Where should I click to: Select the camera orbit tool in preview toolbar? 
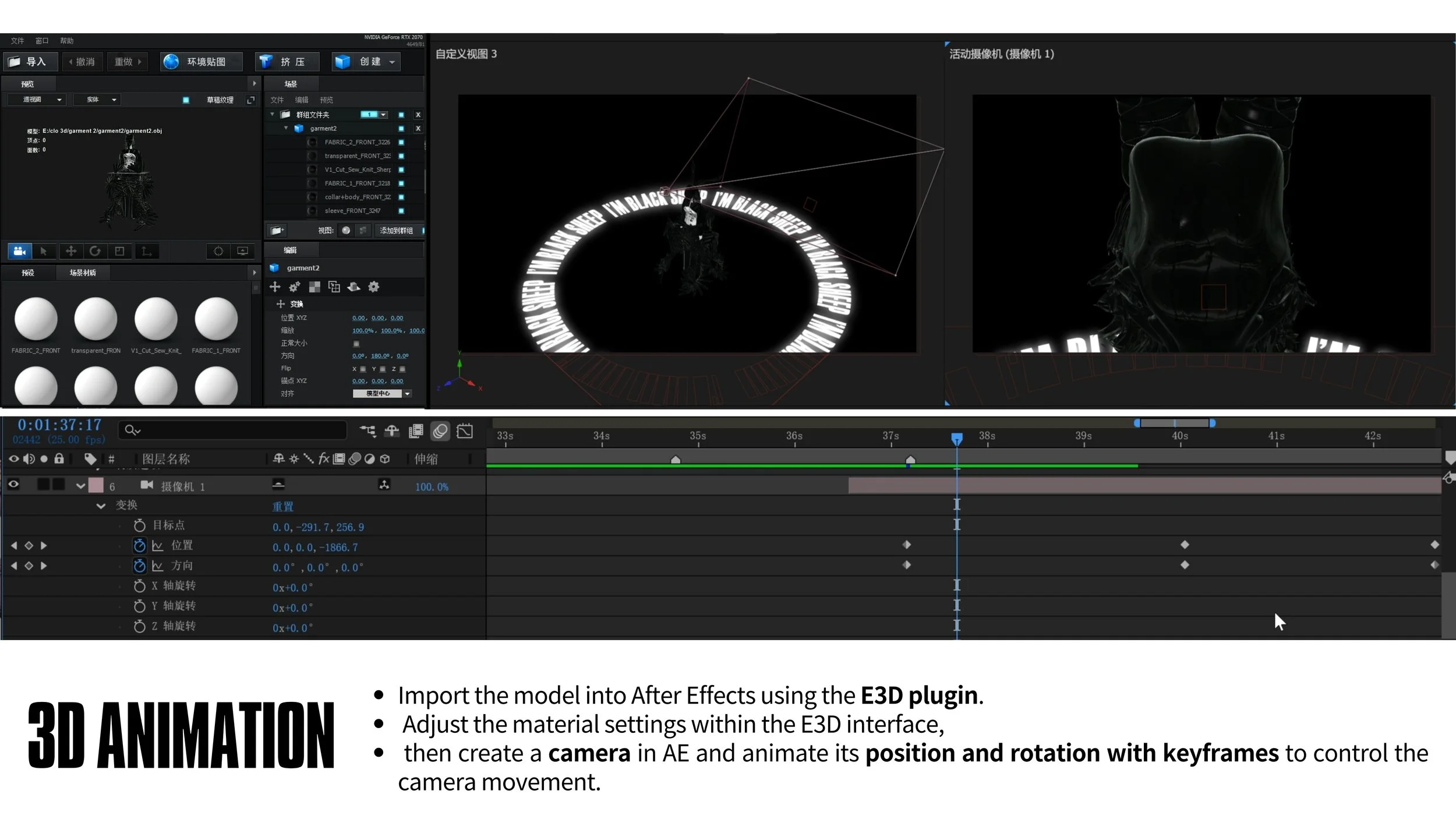[19, 251]
